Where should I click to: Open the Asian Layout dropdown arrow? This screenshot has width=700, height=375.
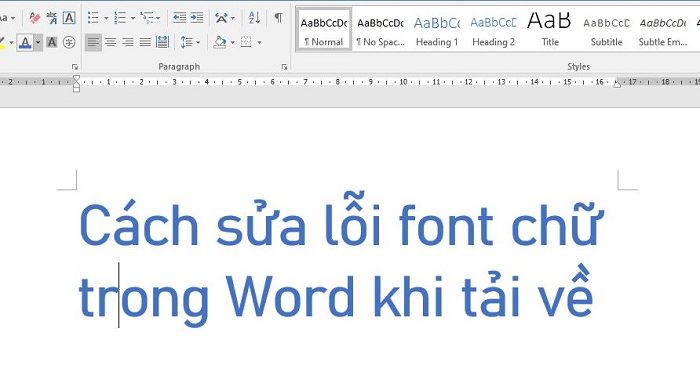[x=233, y=18]
